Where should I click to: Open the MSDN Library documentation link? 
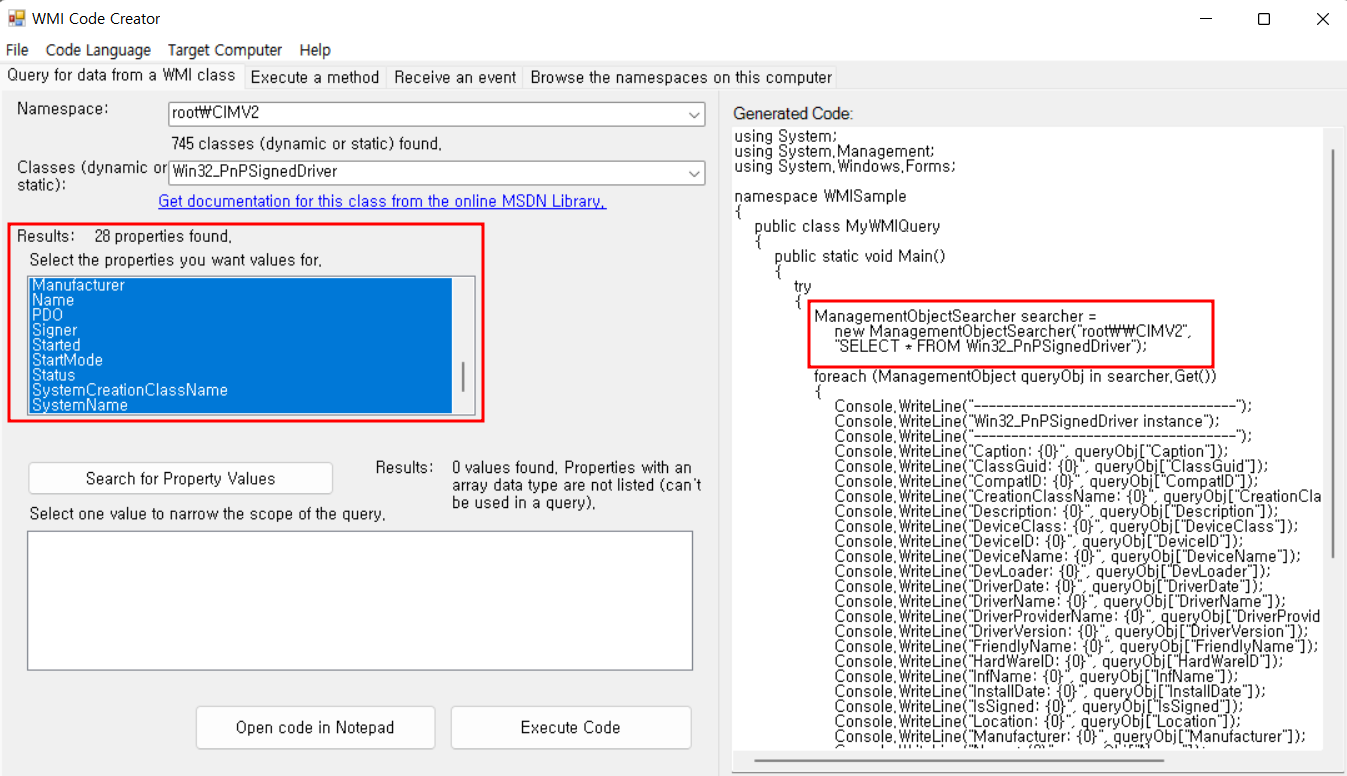point(382,201)
